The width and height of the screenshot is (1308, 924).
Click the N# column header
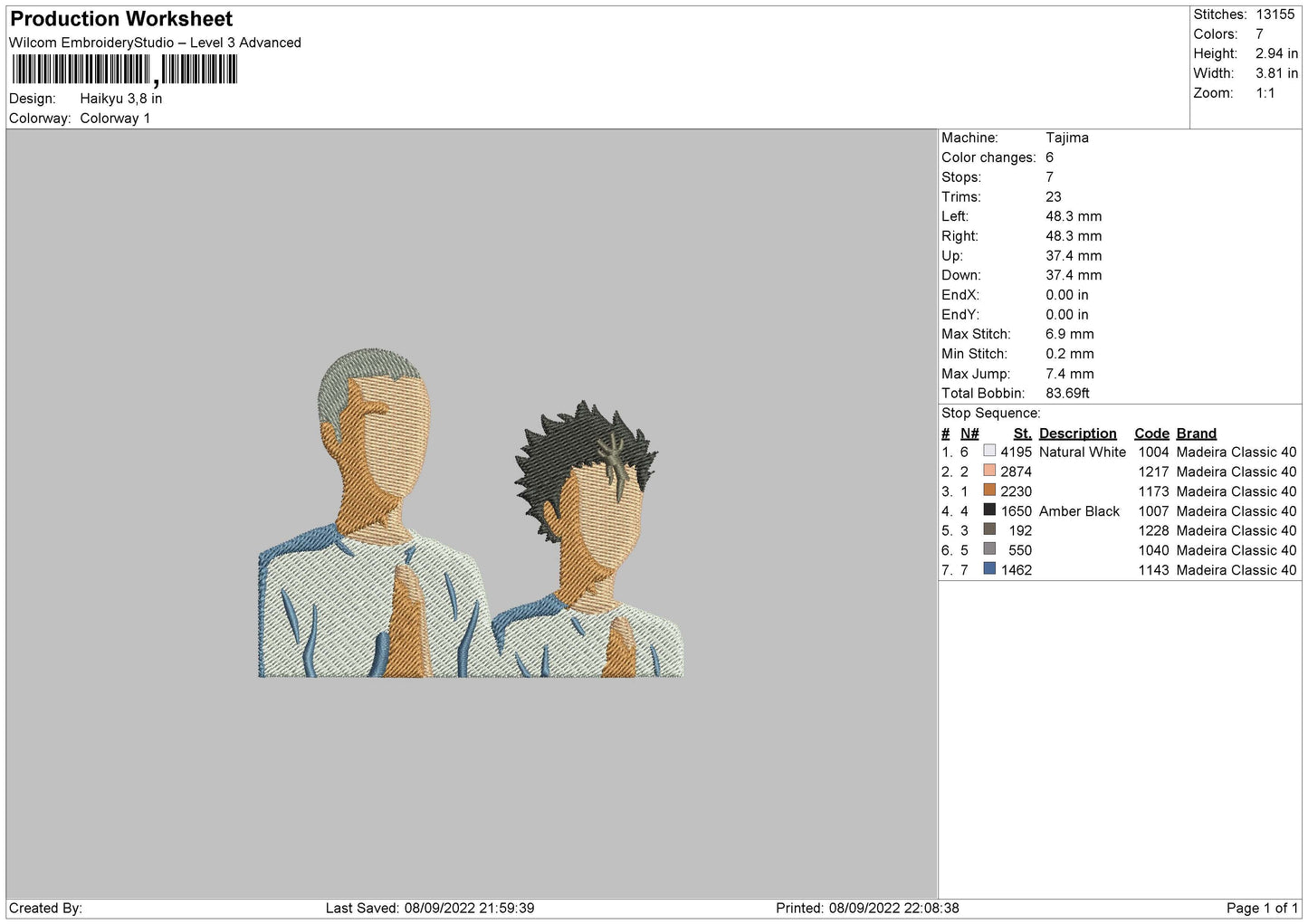(x=969, y=433)
